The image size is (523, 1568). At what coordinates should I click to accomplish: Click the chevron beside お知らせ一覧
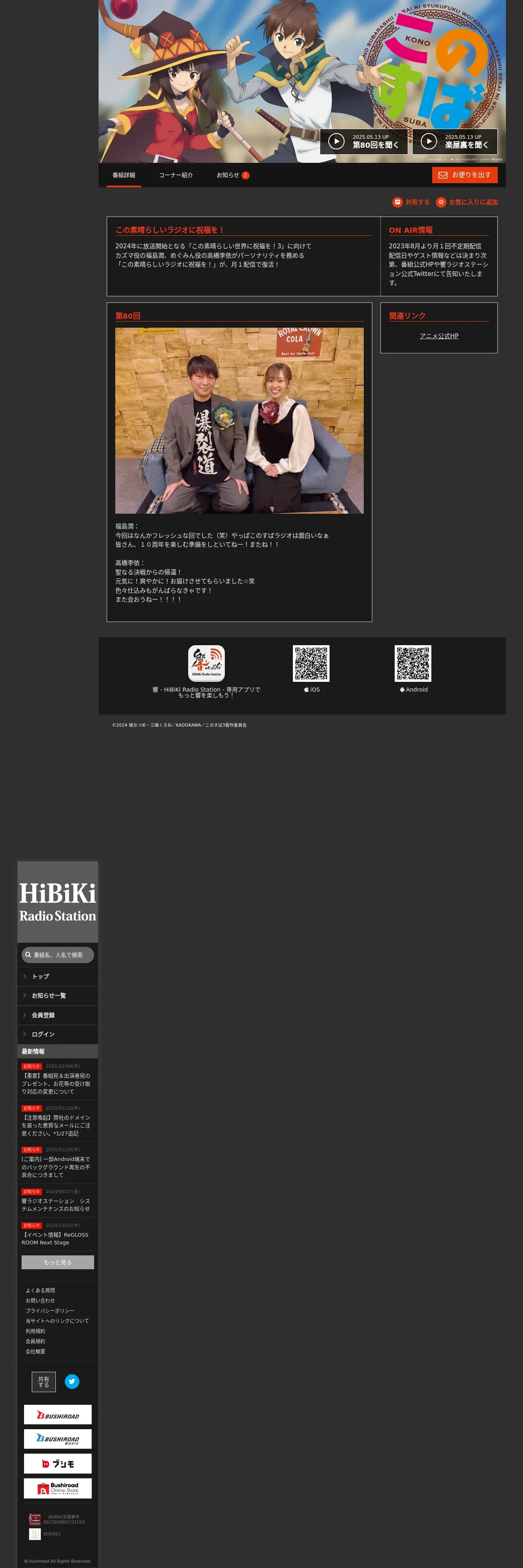point(24,996)
